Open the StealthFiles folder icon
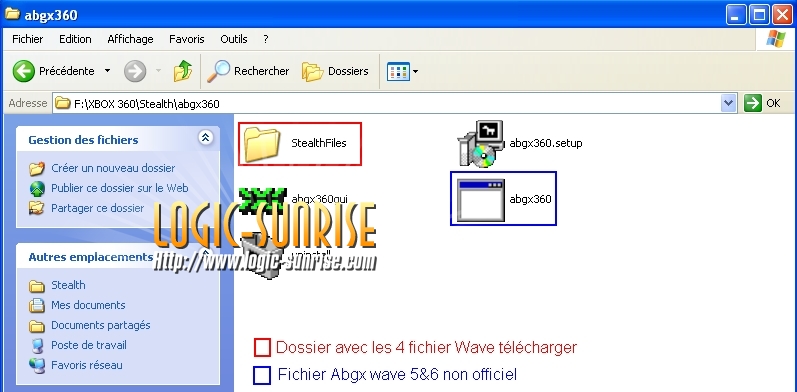The height and width of the screenshot is (392, 797). point(262,144)
